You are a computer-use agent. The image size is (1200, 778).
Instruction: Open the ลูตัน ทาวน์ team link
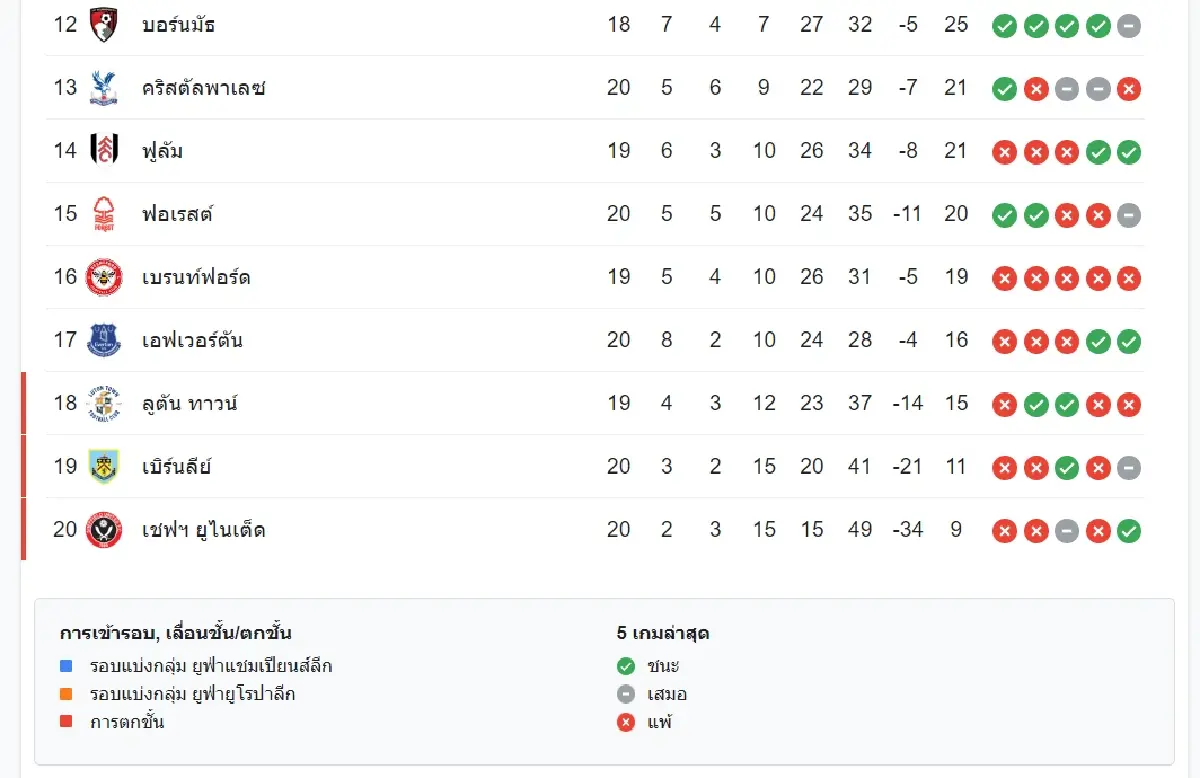190,403
